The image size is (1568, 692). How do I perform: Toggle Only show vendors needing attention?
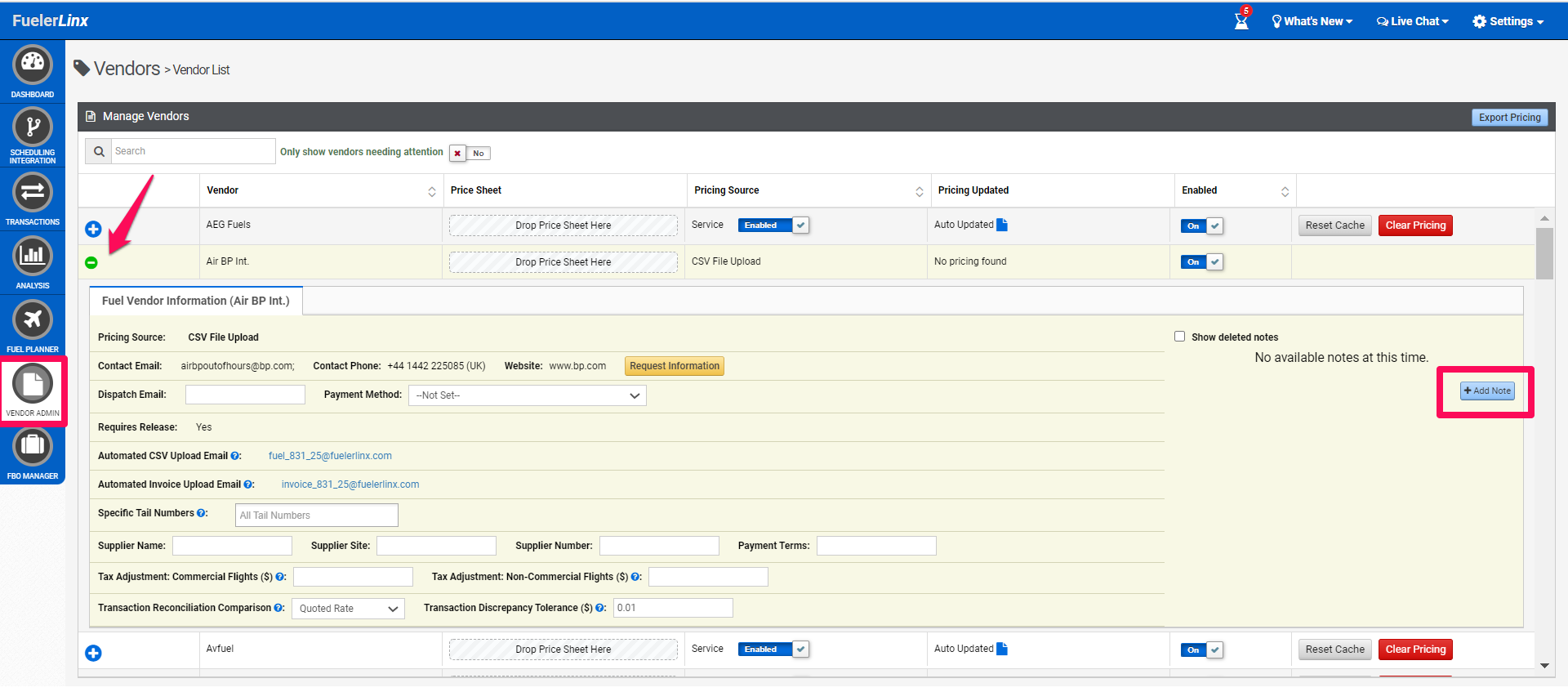point(470,153)
